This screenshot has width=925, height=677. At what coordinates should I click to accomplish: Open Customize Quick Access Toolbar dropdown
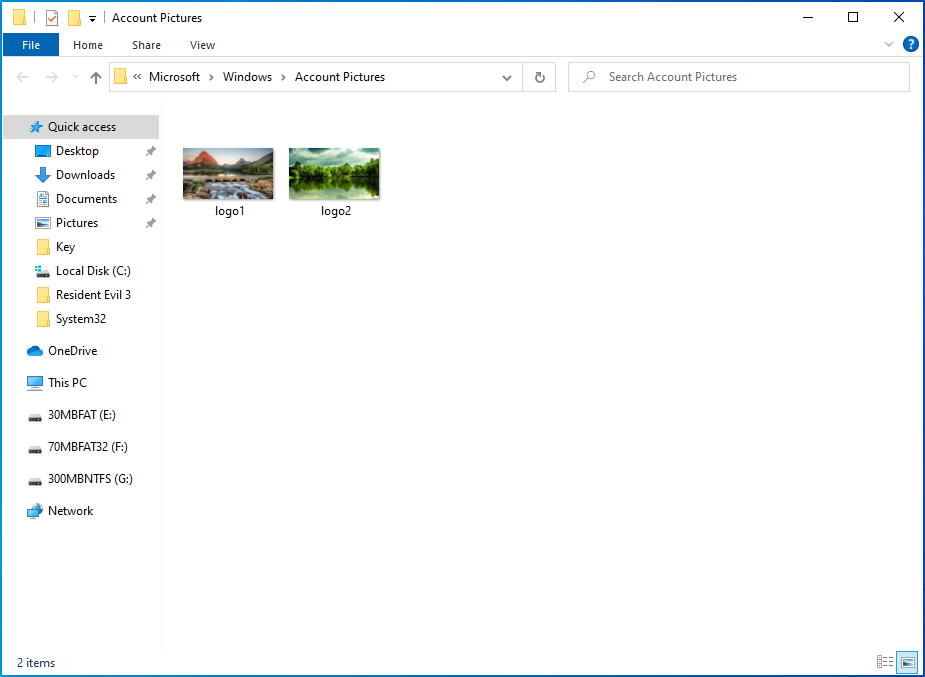point(93,19)
